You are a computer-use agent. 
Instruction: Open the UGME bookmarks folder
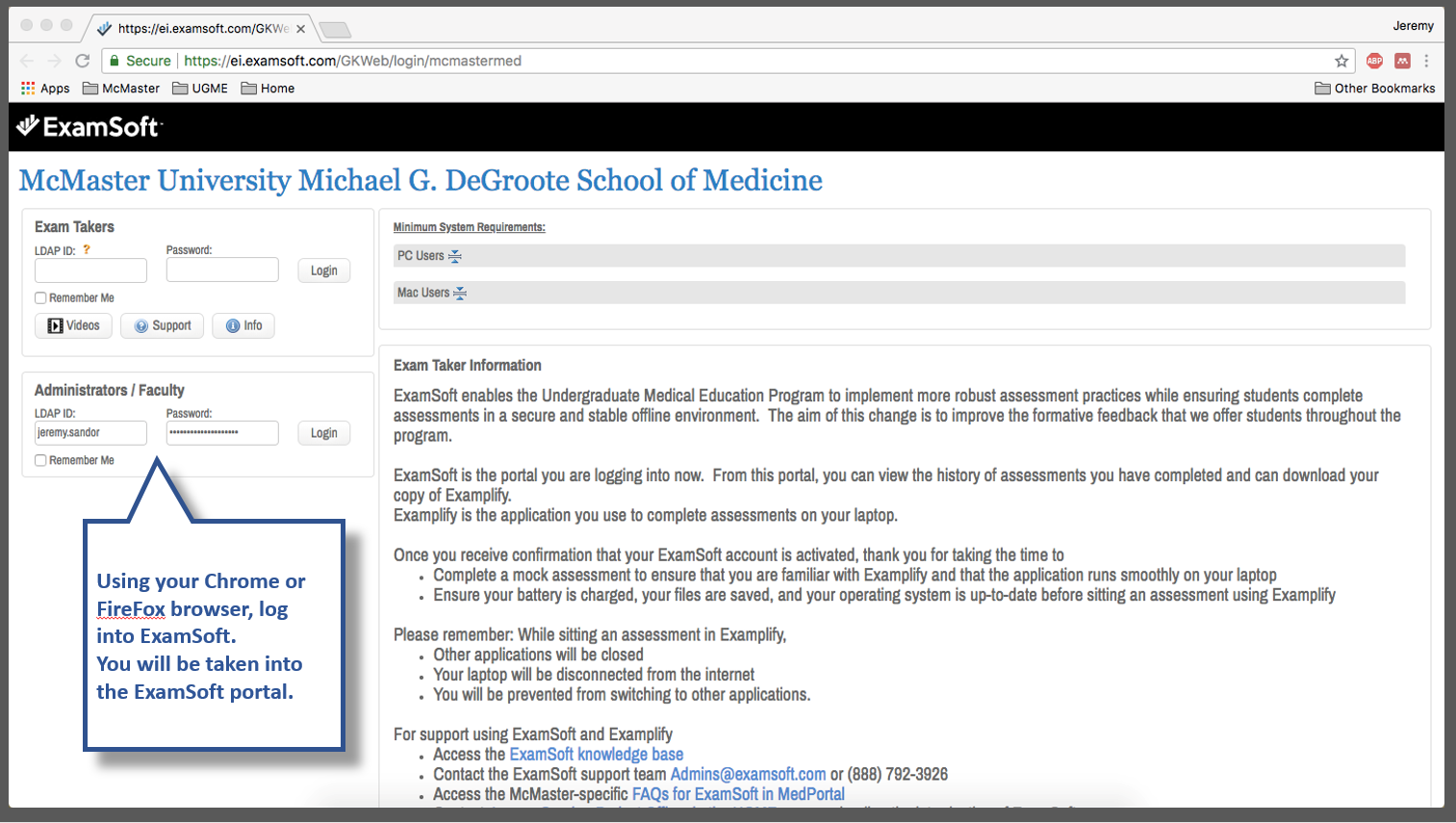200,88
